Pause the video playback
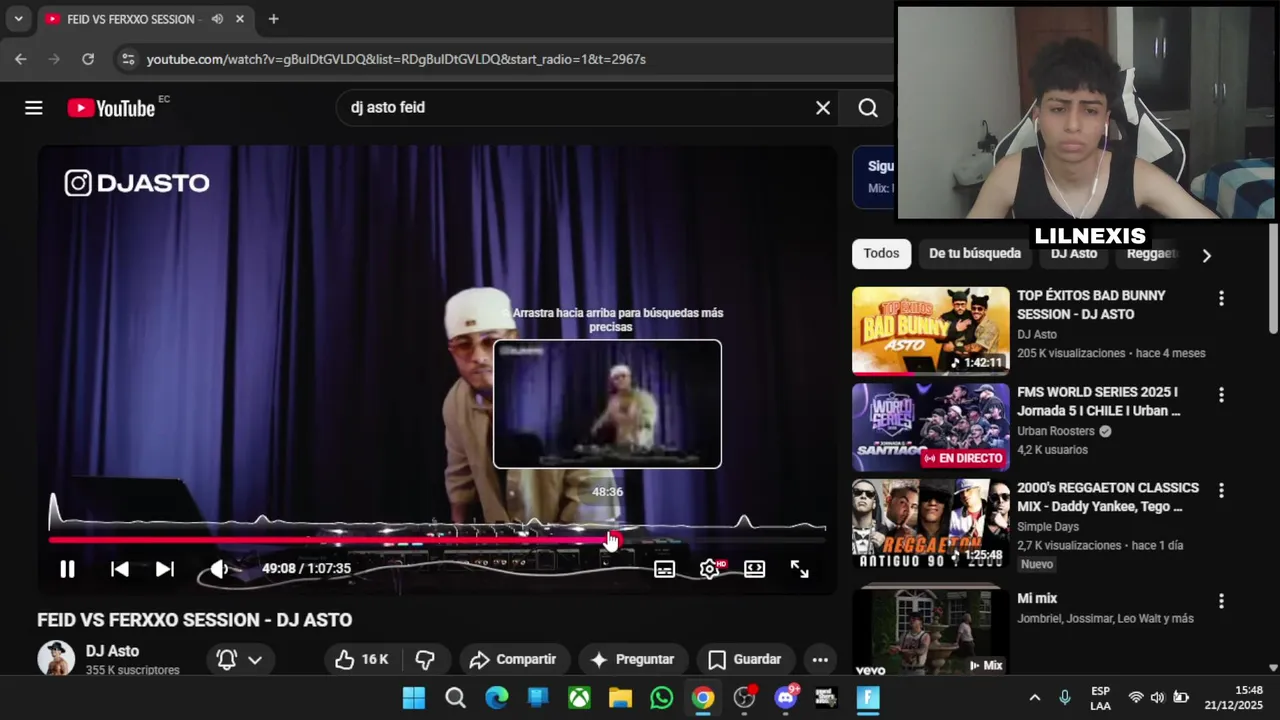Screen dimensions: 1280x720 [x=67, y=569]
